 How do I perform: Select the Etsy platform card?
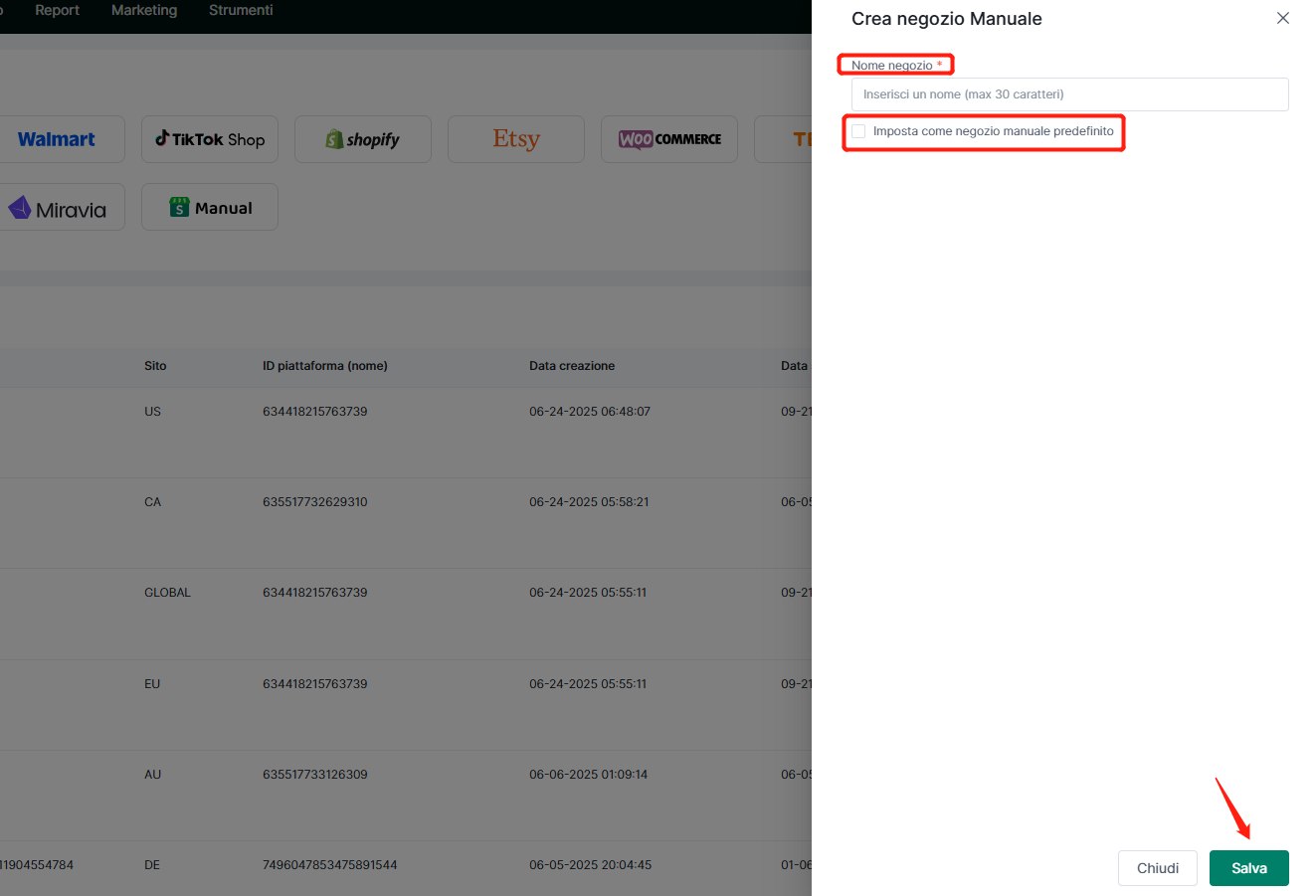click(x=516, y=139)
